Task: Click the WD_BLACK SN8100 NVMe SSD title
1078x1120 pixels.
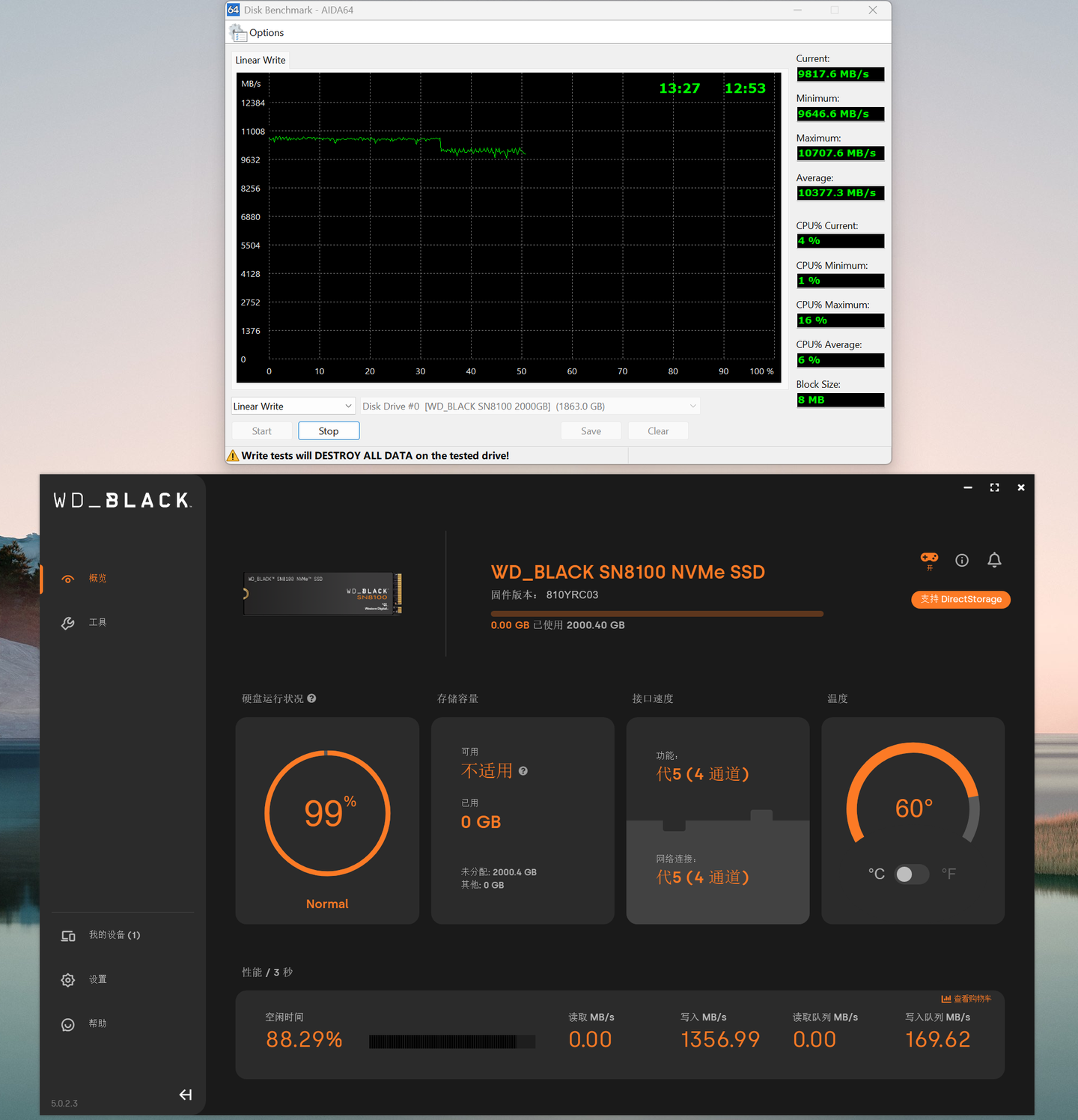Action: point(628,572)
